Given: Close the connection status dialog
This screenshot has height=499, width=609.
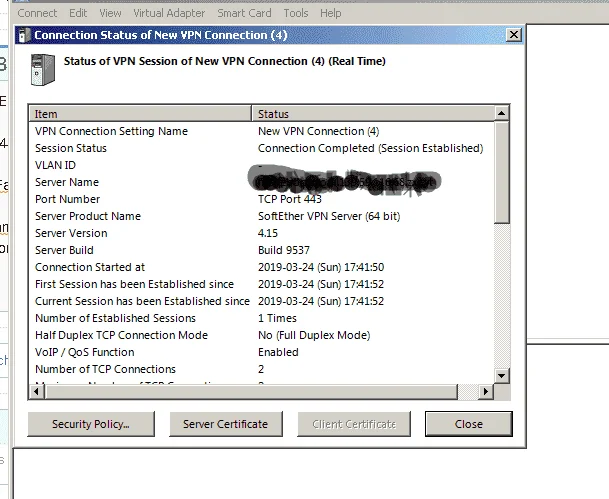Looking at the screenshot, I should coord(469,424).
